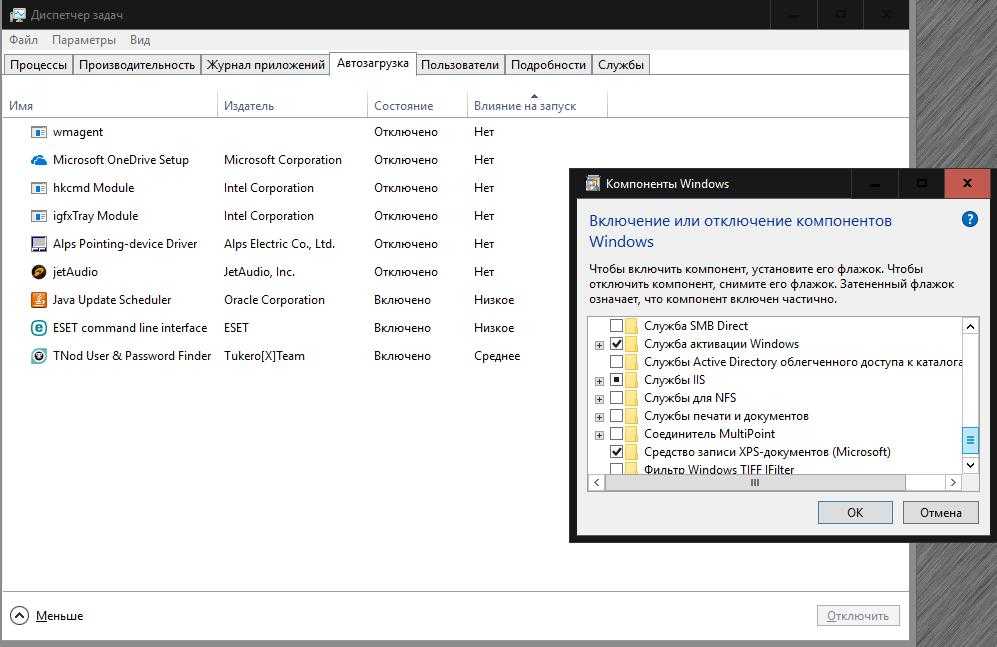Image resolution: width=997 pixels, height=647 pixels.
Task: Click the vertical scrollbar thumb in components list
Action: (x=970, y=440)
